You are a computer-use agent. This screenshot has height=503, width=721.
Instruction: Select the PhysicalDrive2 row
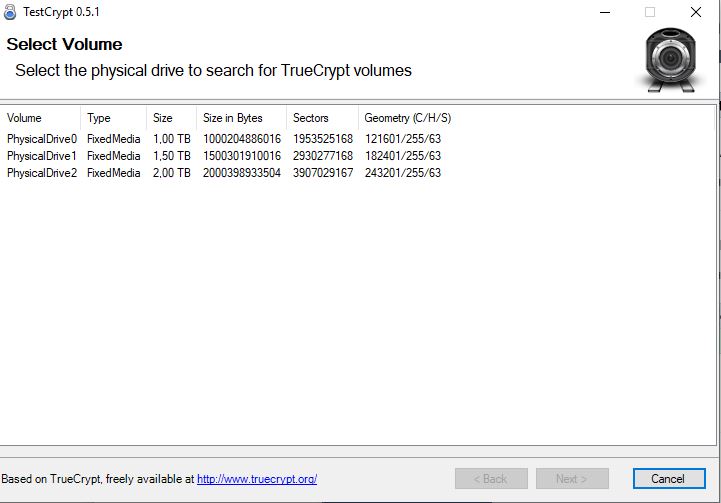224,173
